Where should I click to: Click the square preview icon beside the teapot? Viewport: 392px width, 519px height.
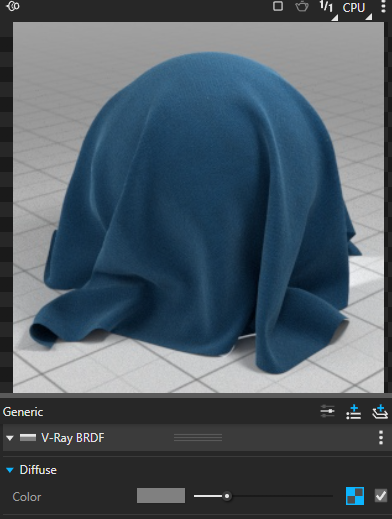[278, 6]
